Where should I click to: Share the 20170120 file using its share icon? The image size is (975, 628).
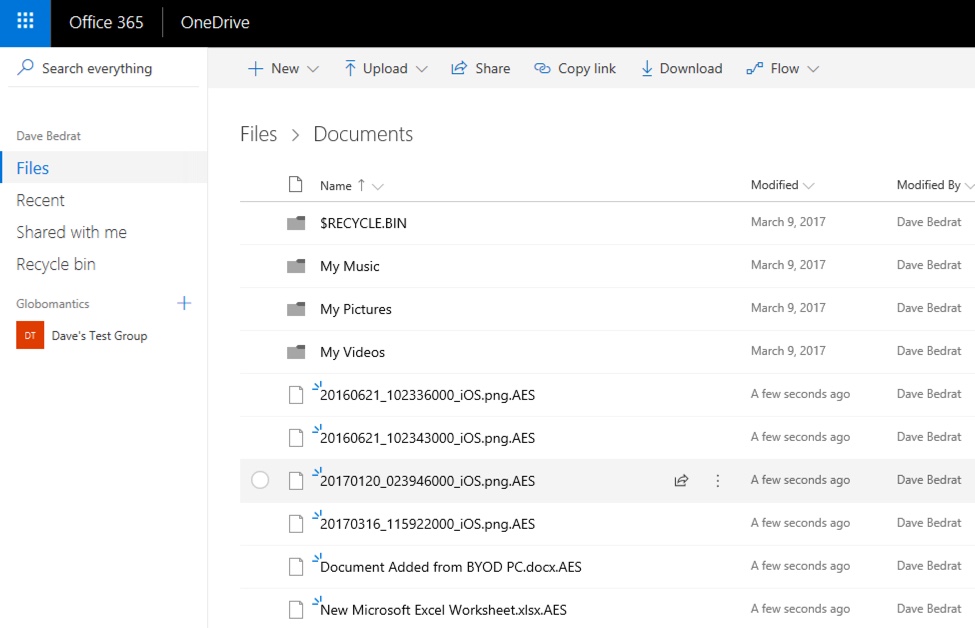click(x=682, y=480)
